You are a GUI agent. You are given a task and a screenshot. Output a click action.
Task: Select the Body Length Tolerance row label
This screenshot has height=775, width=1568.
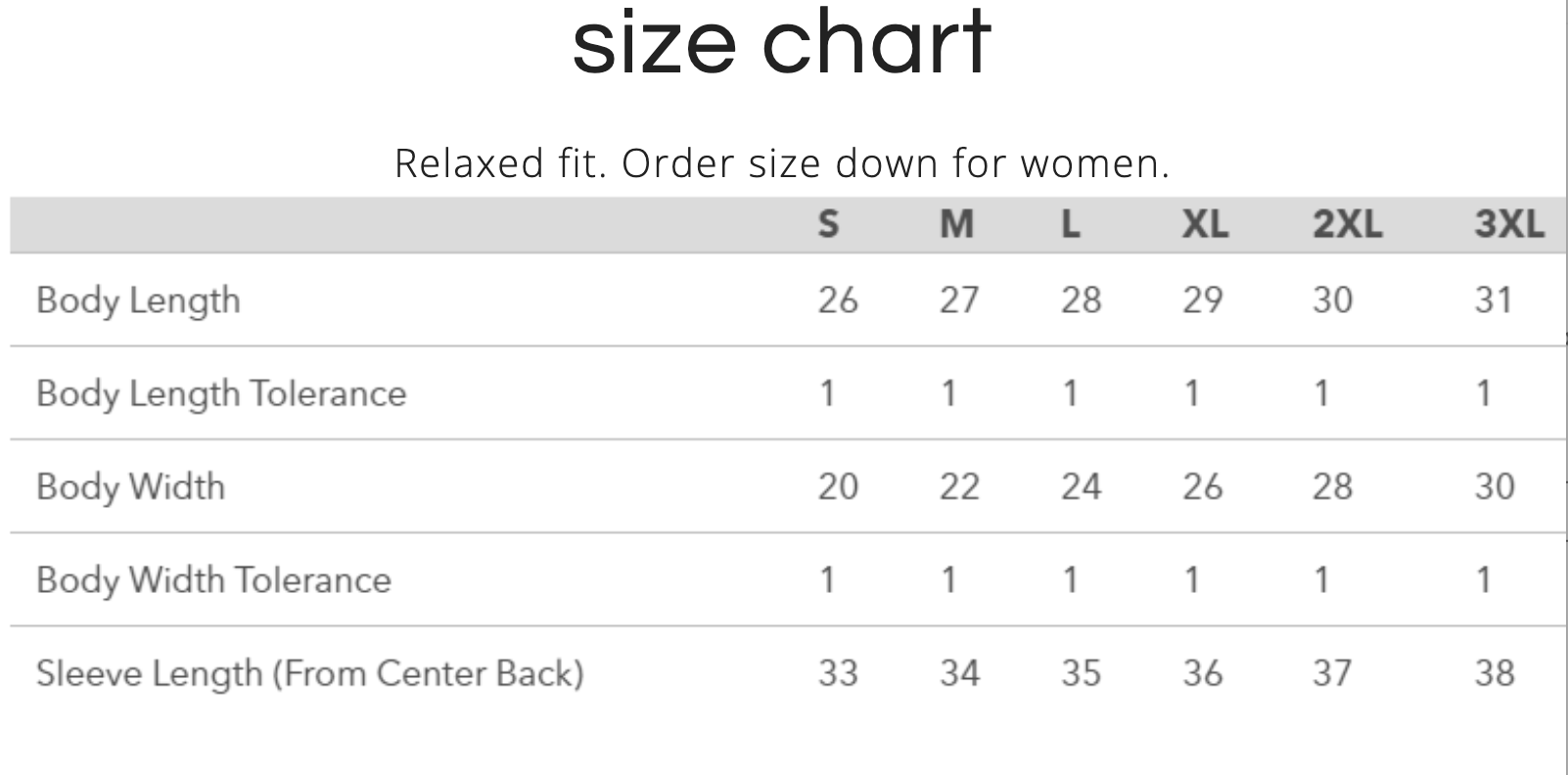221,393
